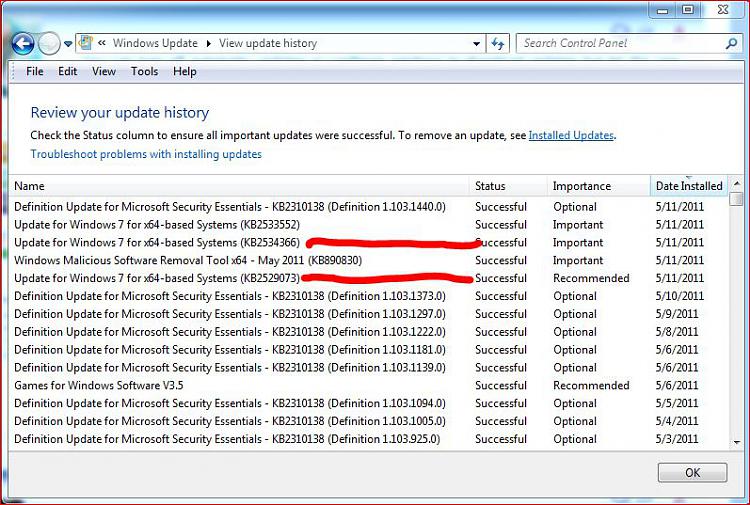
Task: Click the search magnifier icon
Action: 731,44
